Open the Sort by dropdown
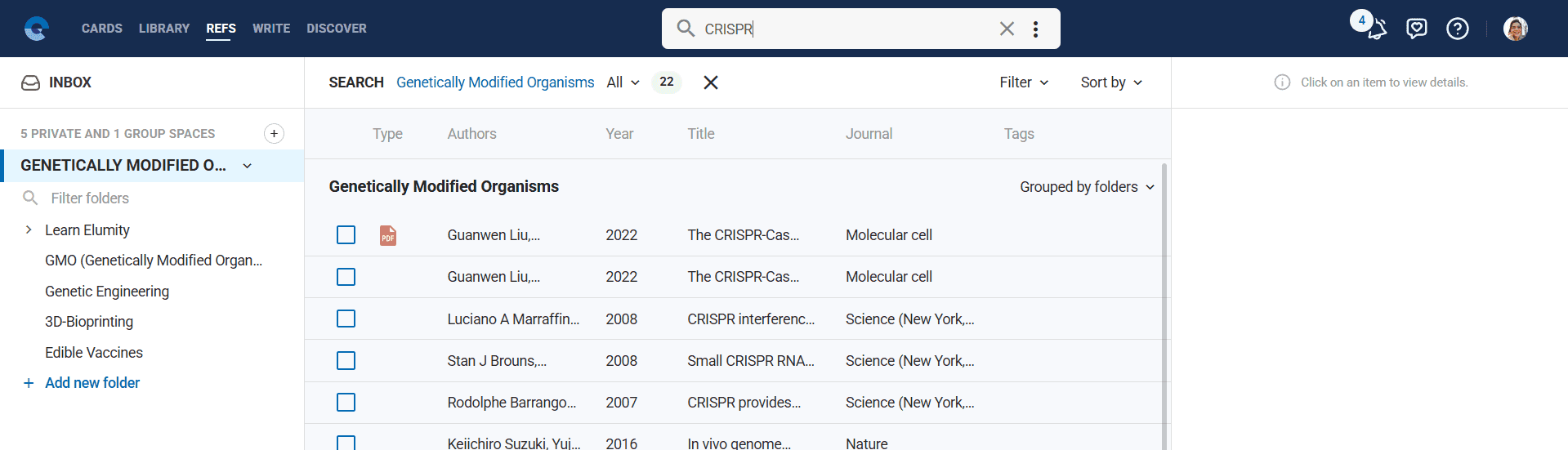Image resolution: width=1568 pixels, height=450 pixels. (1110, 82)
